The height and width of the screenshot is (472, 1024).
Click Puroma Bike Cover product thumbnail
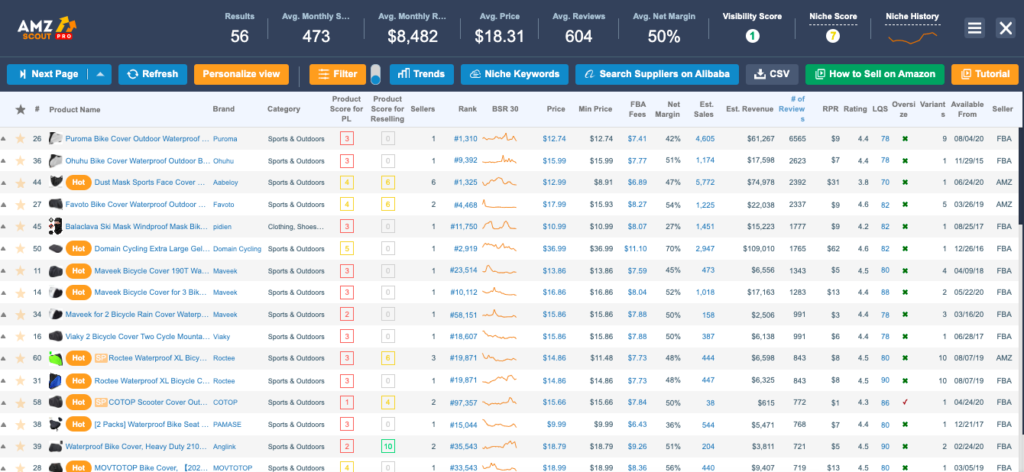tap(56, 138)
